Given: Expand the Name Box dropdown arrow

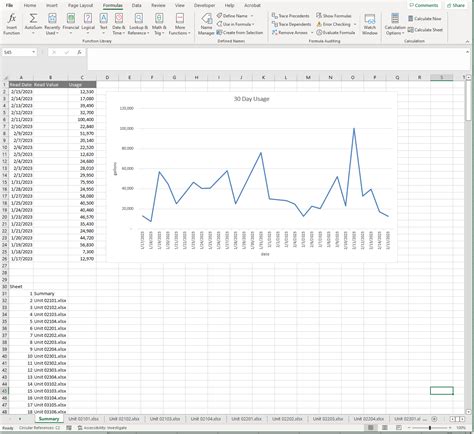Looking at the screenshot, I should pyautogui.click(x=33, y=52).
